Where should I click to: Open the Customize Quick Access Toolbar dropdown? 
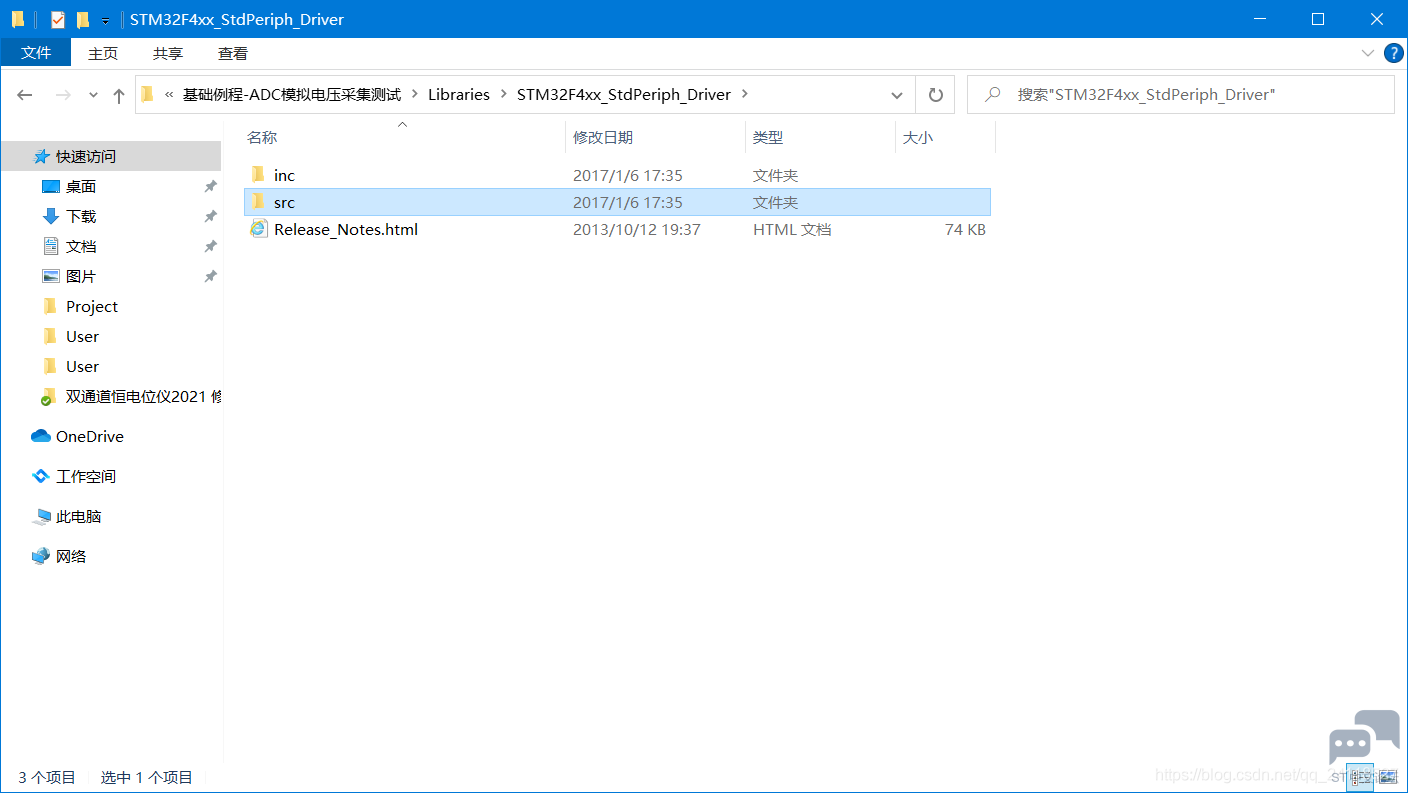105,20
